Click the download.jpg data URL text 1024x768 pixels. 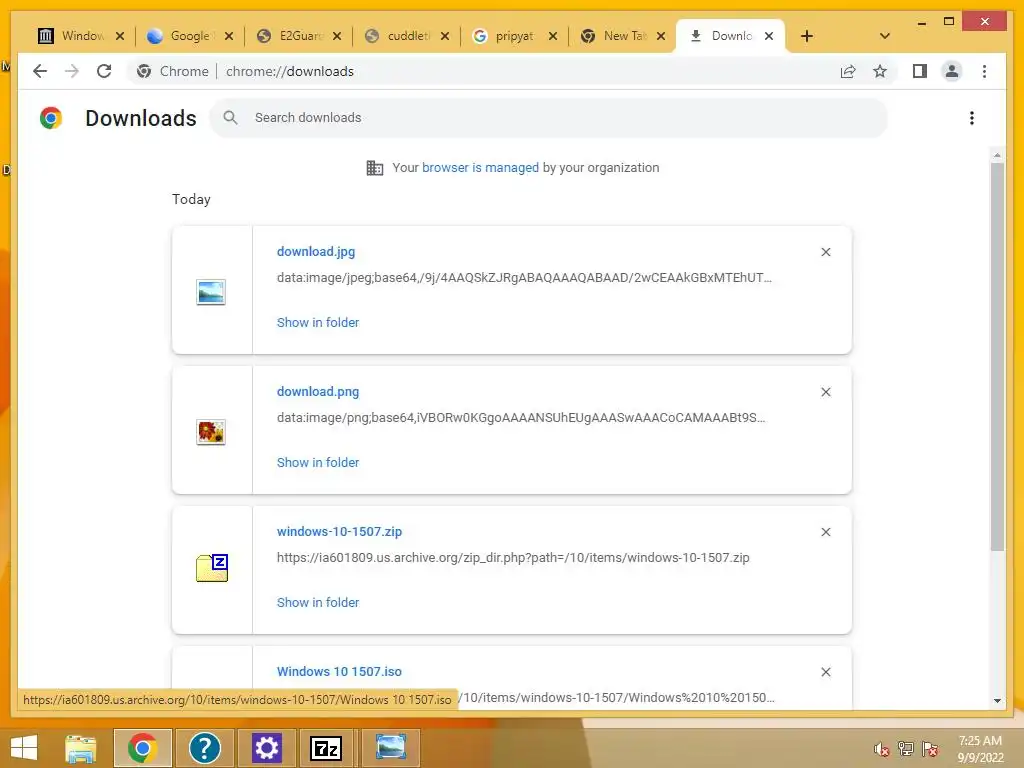click(x=524, y=278)
